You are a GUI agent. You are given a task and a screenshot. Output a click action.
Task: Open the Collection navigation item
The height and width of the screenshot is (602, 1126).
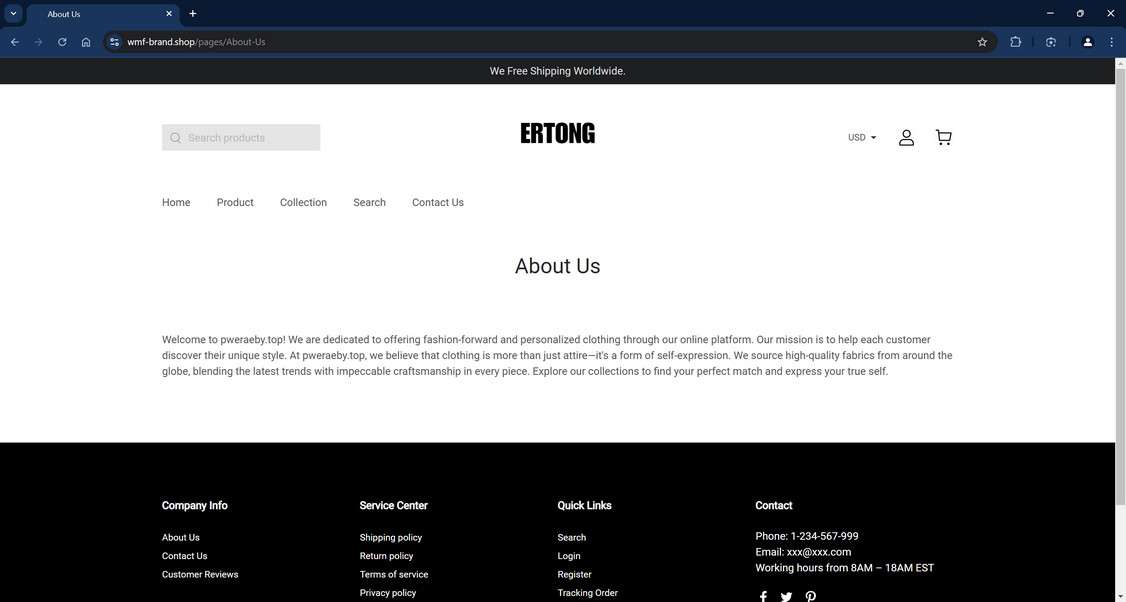303,203
